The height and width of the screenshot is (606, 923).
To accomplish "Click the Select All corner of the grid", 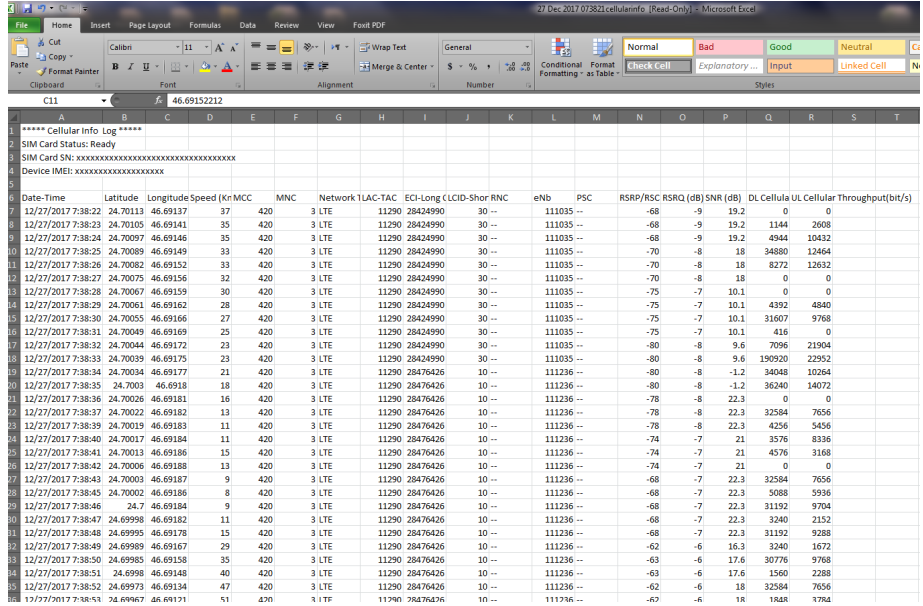I will tap(14, 117).
